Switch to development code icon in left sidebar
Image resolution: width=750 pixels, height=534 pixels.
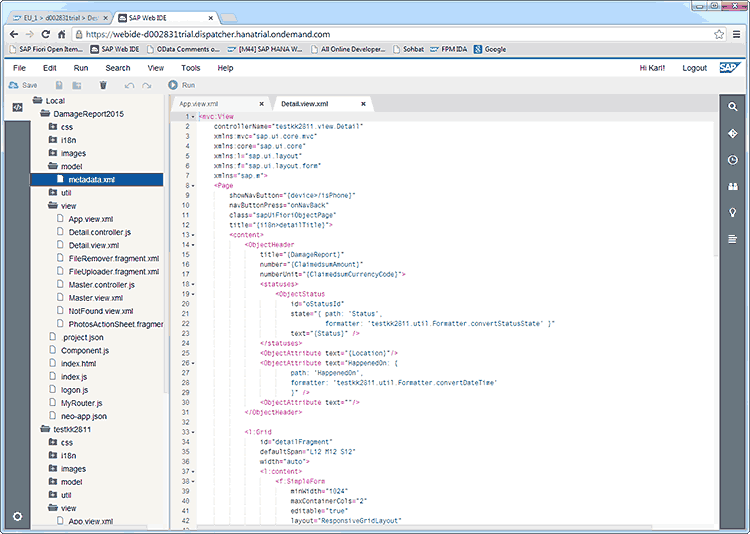pos(17,107)
